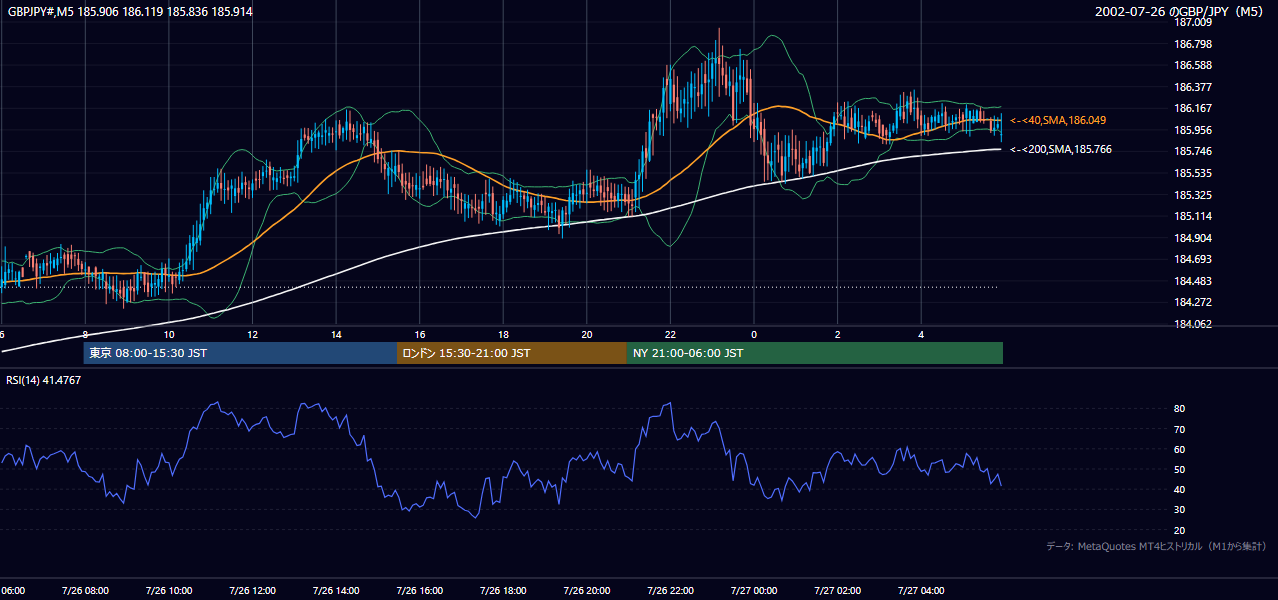
Task: Click hour tick 18 under price chart
Action: tap(504, 335)
